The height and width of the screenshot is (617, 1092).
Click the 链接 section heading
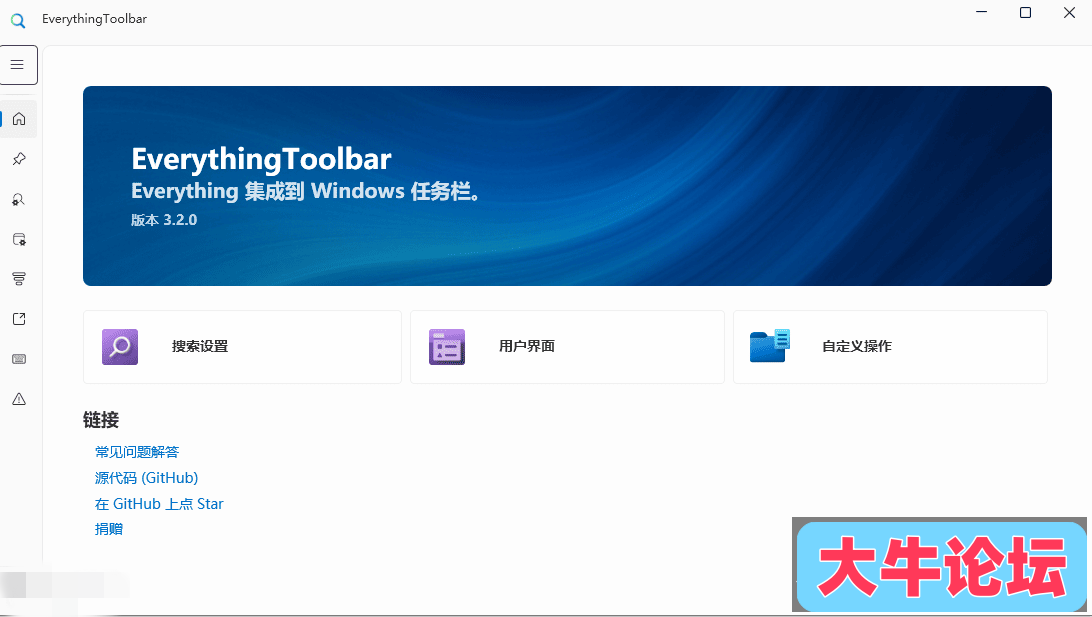[x=101, y=420]
